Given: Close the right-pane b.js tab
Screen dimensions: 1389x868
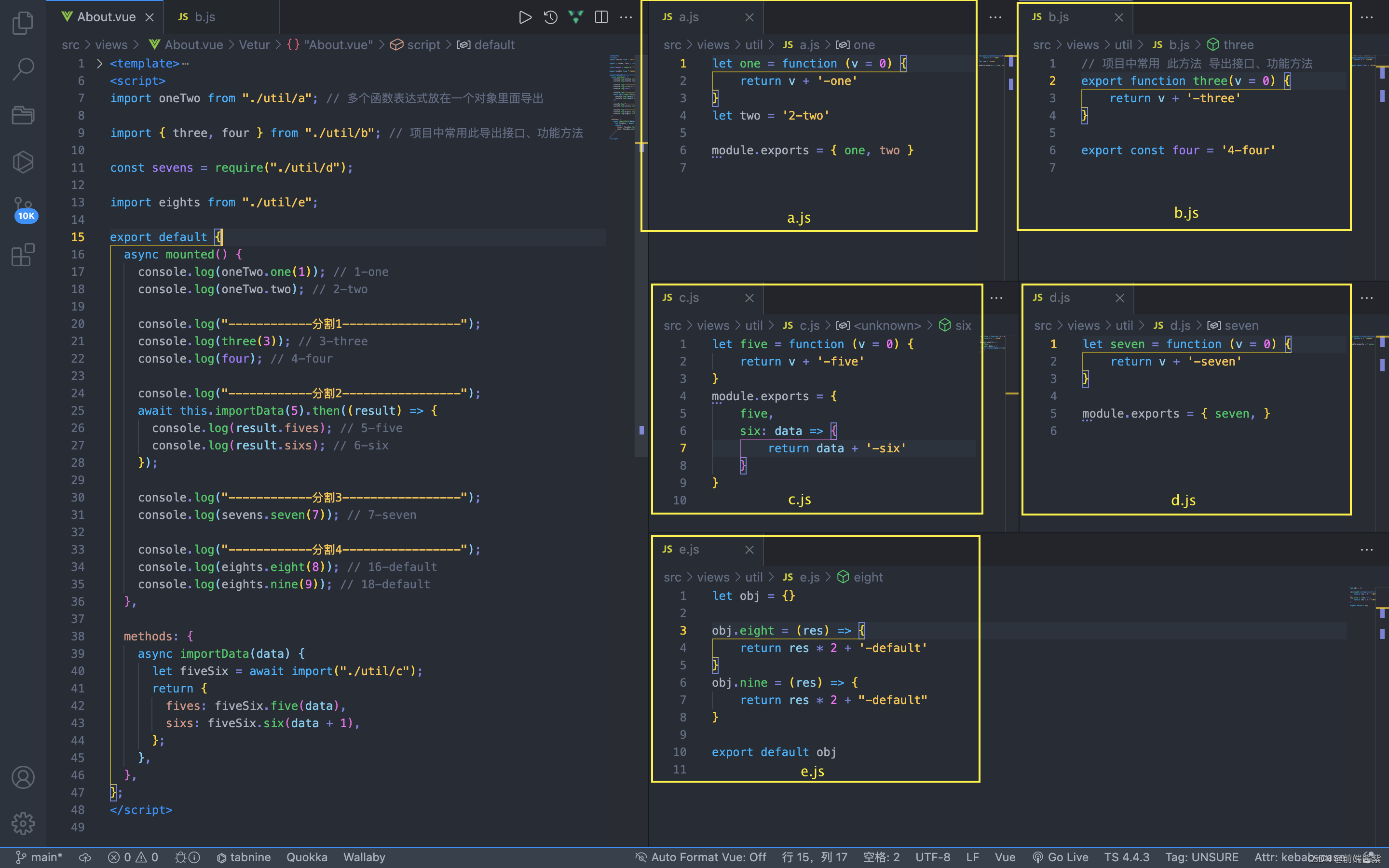Looking at the screenshot, I should (1118, 17).
